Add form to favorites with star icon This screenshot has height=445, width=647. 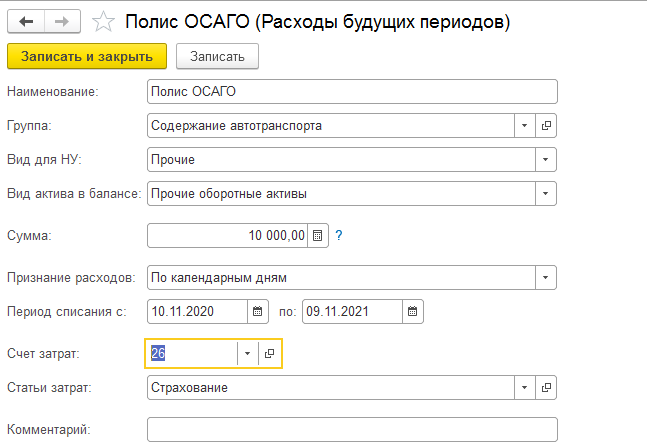tap(103, 21)
